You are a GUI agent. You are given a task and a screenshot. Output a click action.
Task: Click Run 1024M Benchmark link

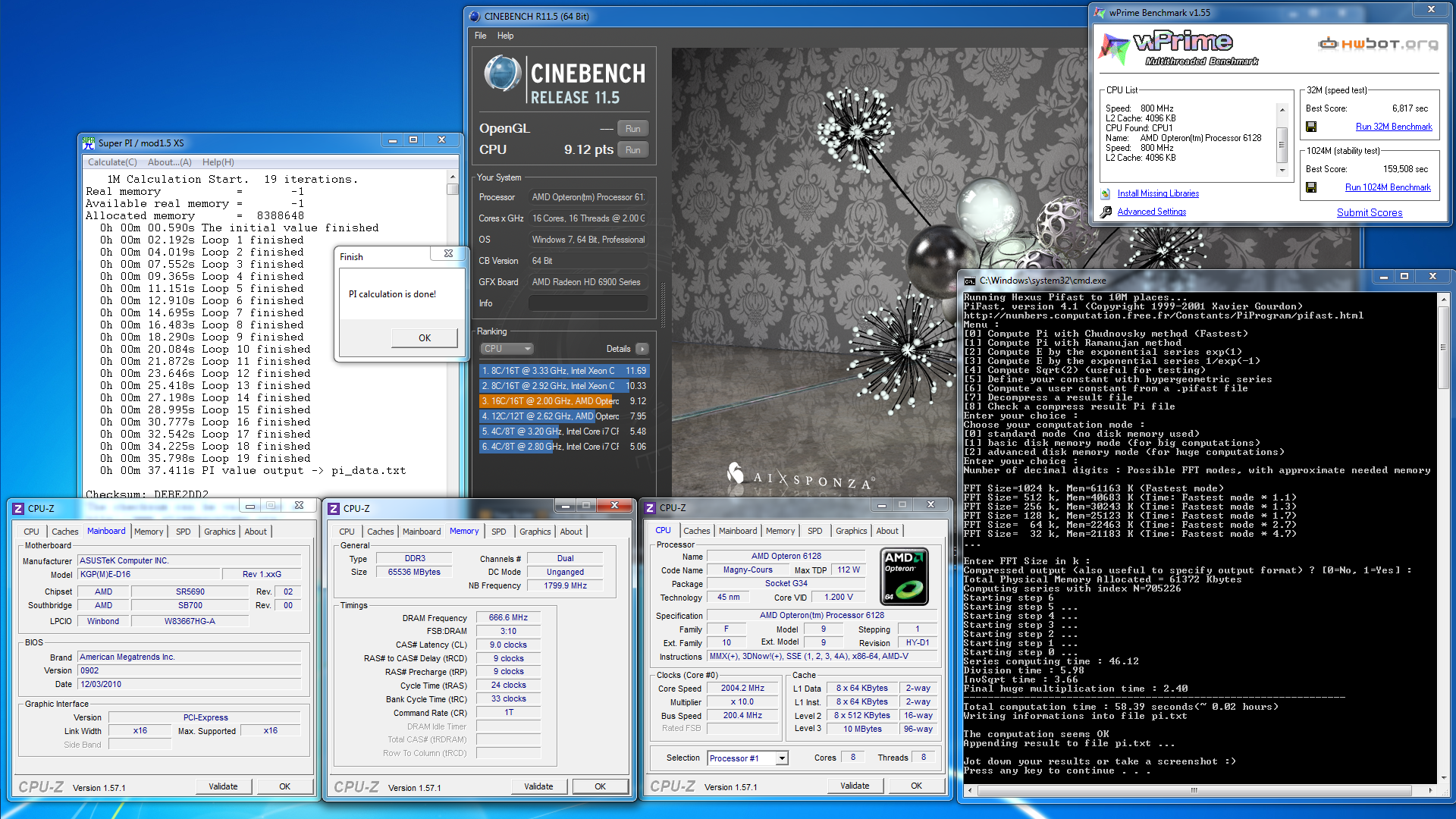[1388, 187]
